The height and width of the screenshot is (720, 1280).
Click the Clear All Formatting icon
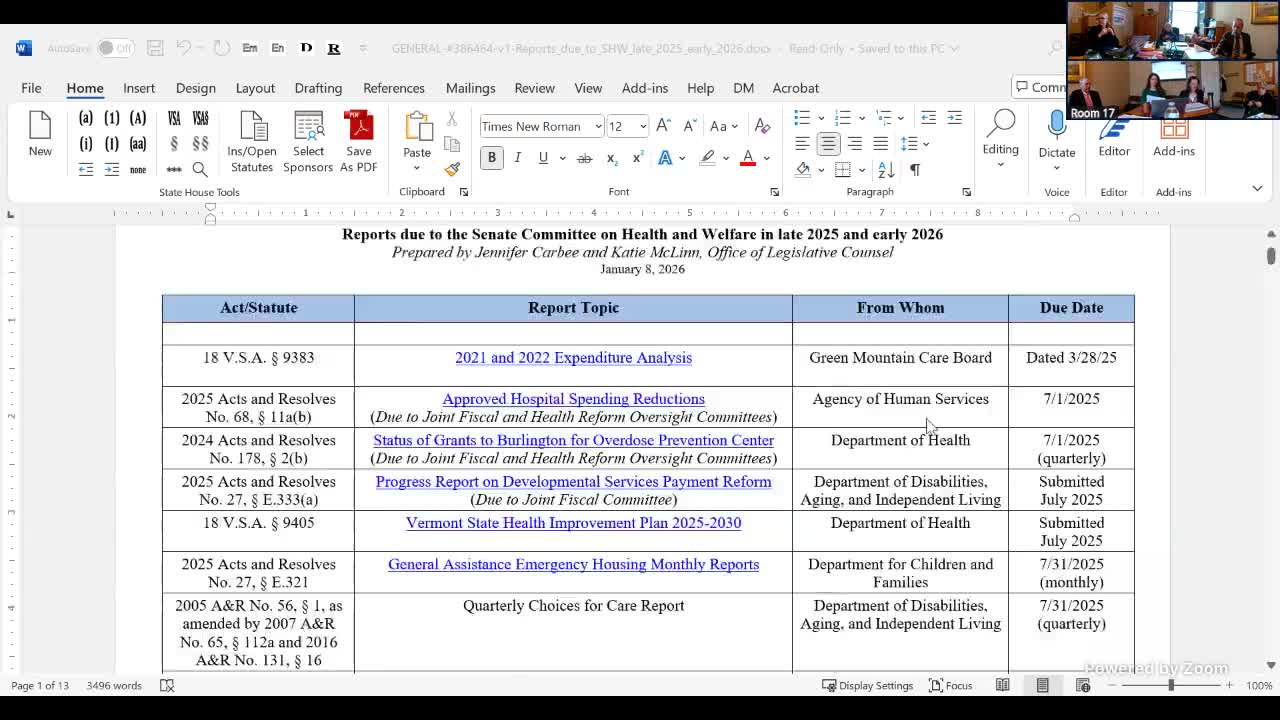click(x=762, y=126)
